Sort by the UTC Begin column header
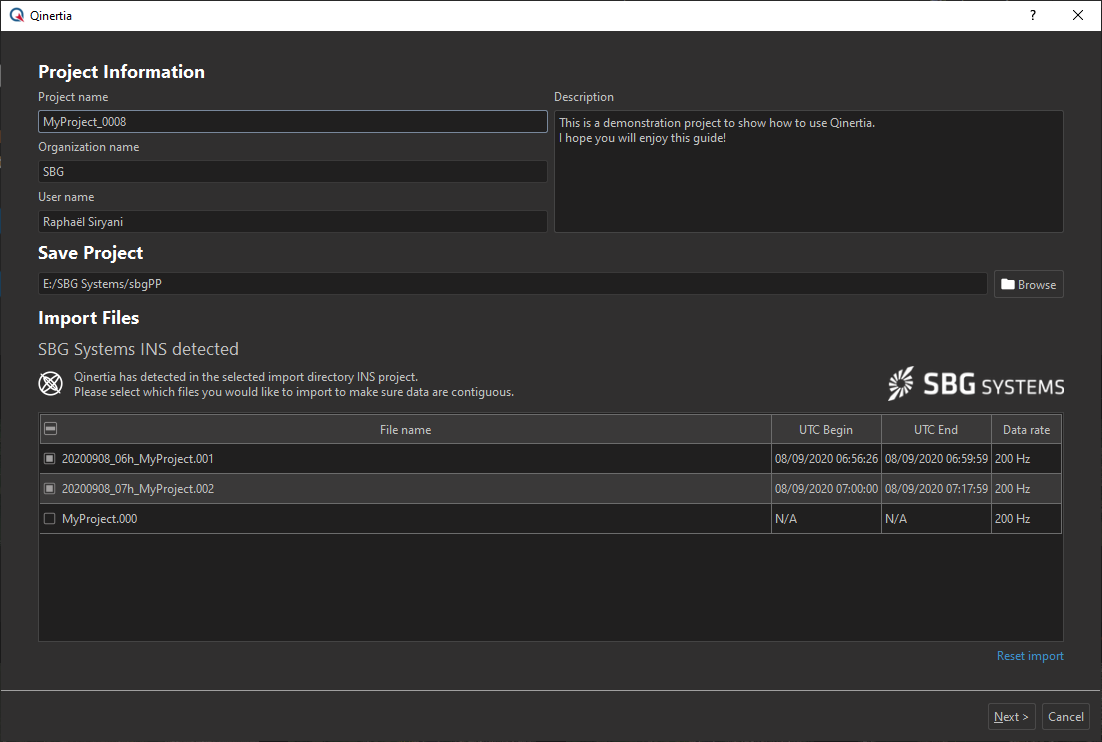This screenshot has width=1102, height=742. tap(825, 430)
